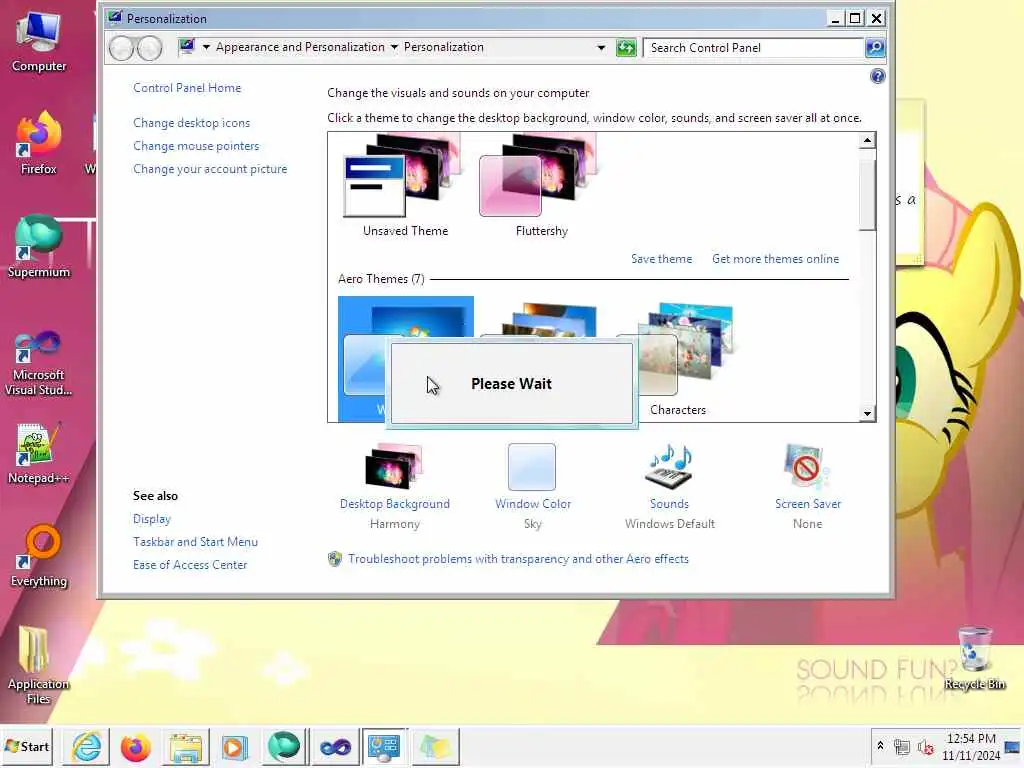Screen dimensions: 1024x768
Task: Select the Fluttershy theme
Action: pyautogui.click(x=541, y=186)
